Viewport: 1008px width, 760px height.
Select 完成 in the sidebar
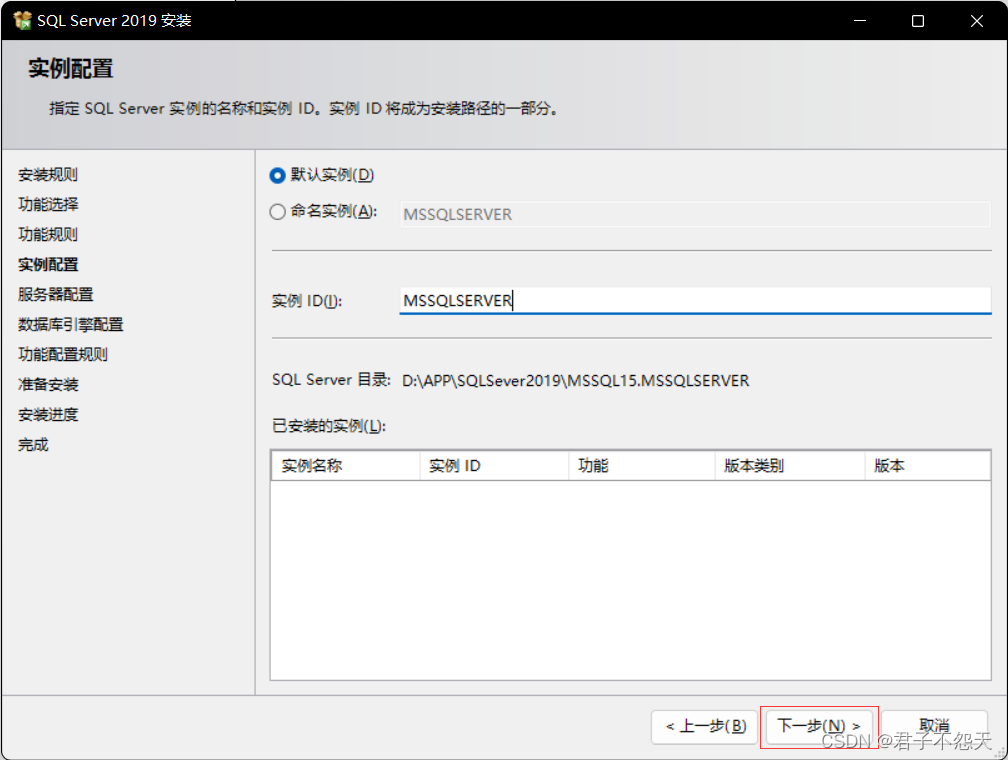click(x=33, y=444)
